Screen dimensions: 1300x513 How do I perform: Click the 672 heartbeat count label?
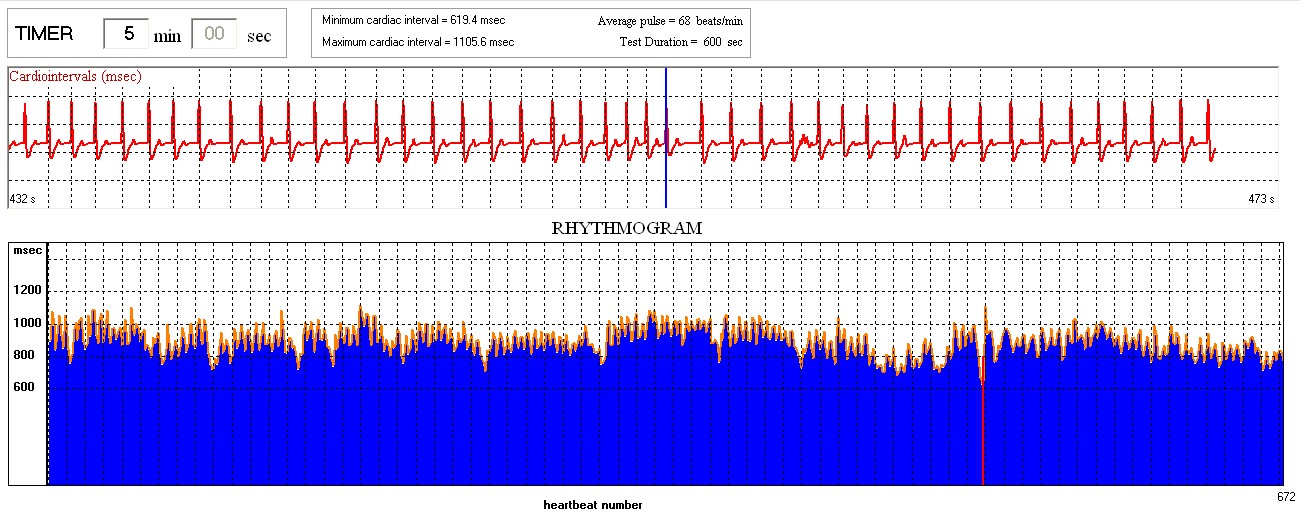[1287, 496]
